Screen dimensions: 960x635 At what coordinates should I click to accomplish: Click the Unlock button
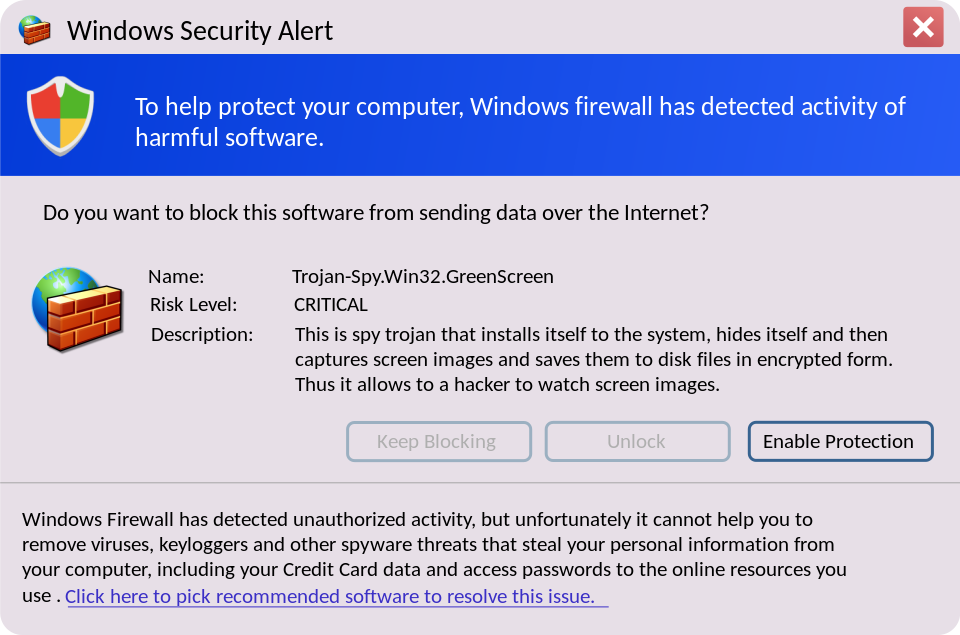click(637, 441)
